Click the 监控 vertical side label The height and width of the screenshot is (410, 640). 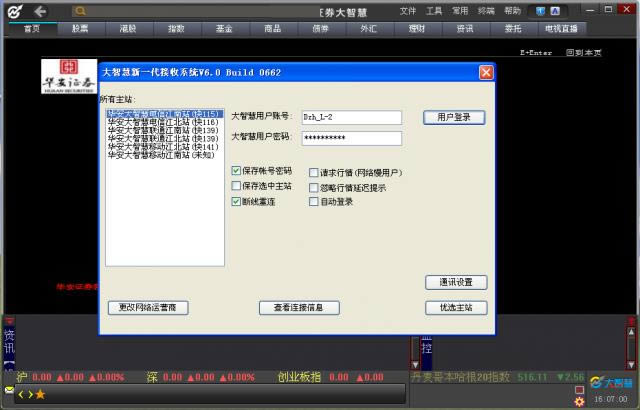pyautogui.click(x=427, y=344)
